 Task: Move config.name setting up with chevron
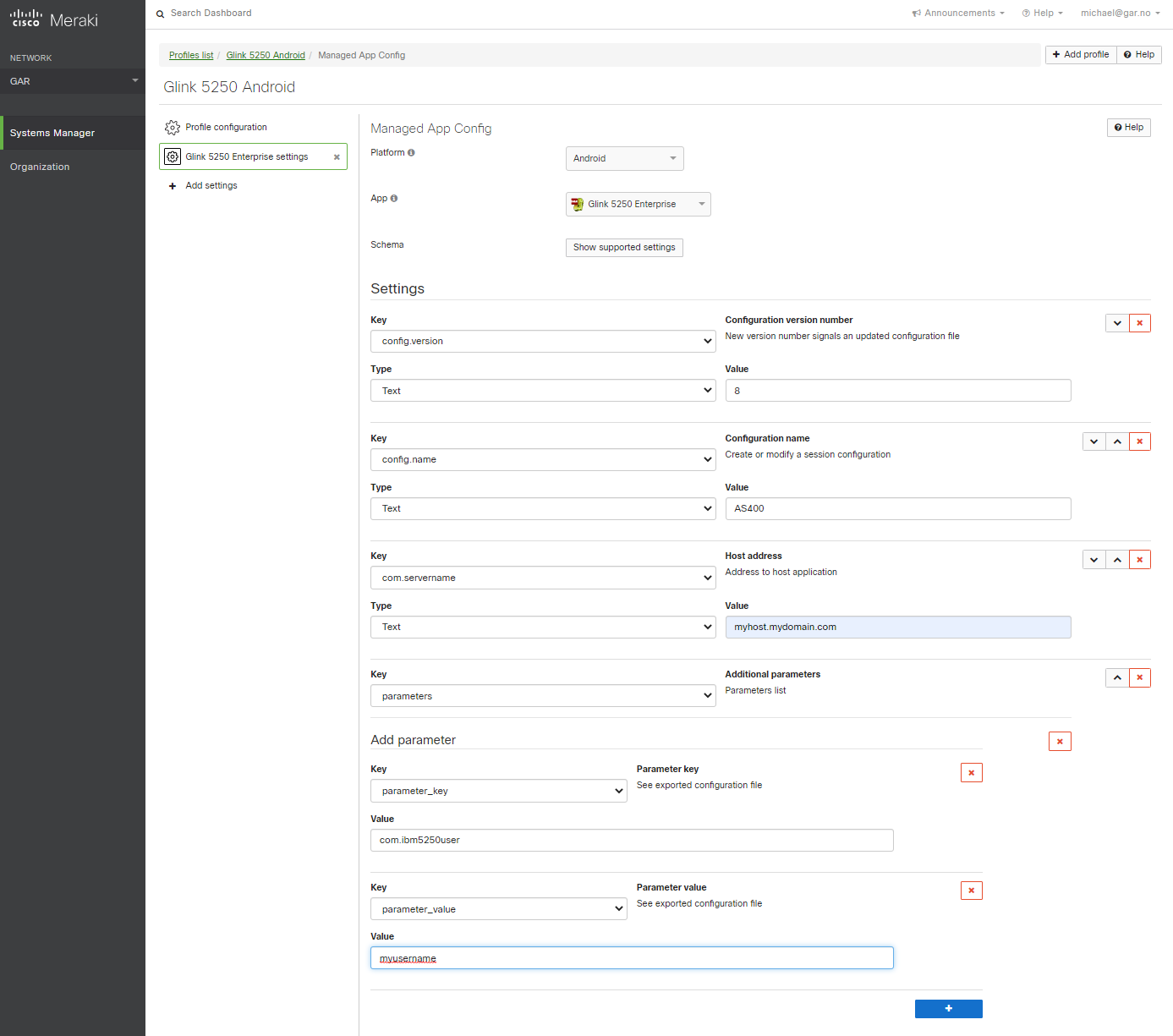click(1117, 441)
